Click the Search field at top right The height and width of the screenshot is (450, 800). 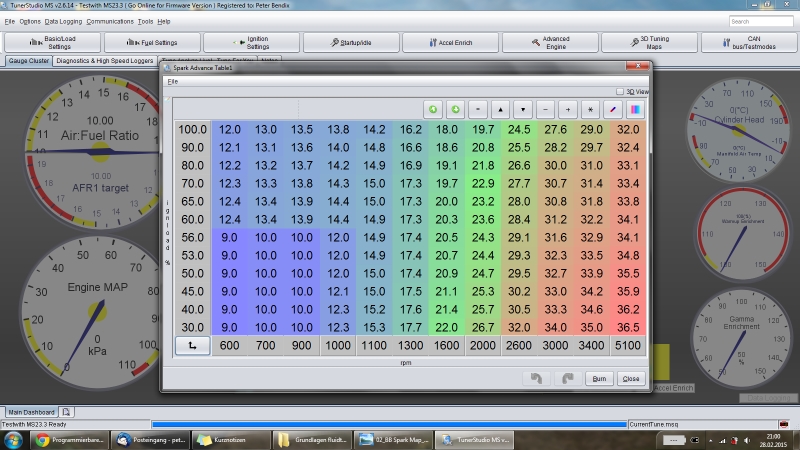pos(760,21)
